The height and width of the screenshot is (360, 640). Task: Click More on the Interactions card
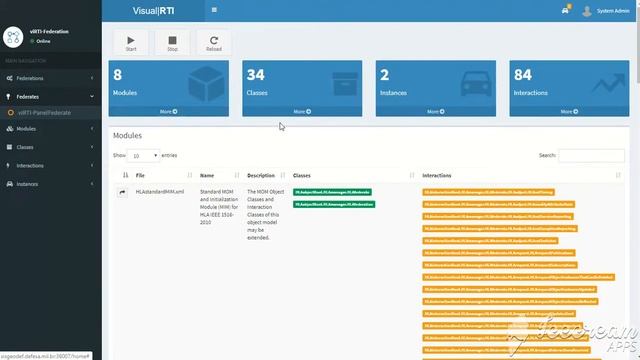tap(569, 111)
